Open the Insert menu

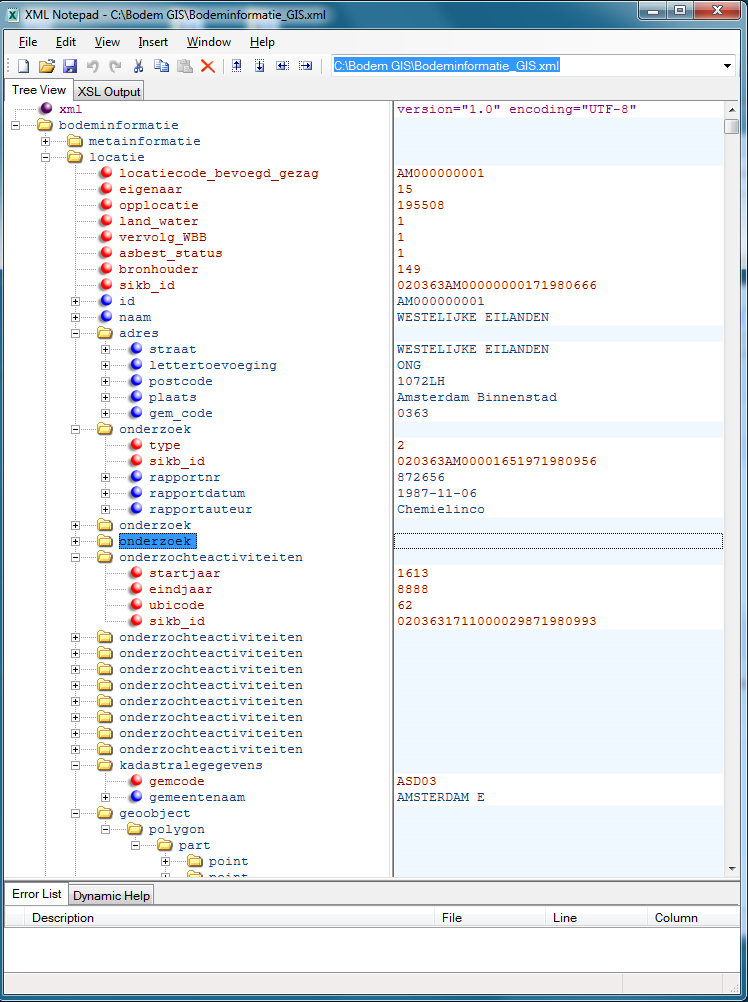tap(153, 42)
